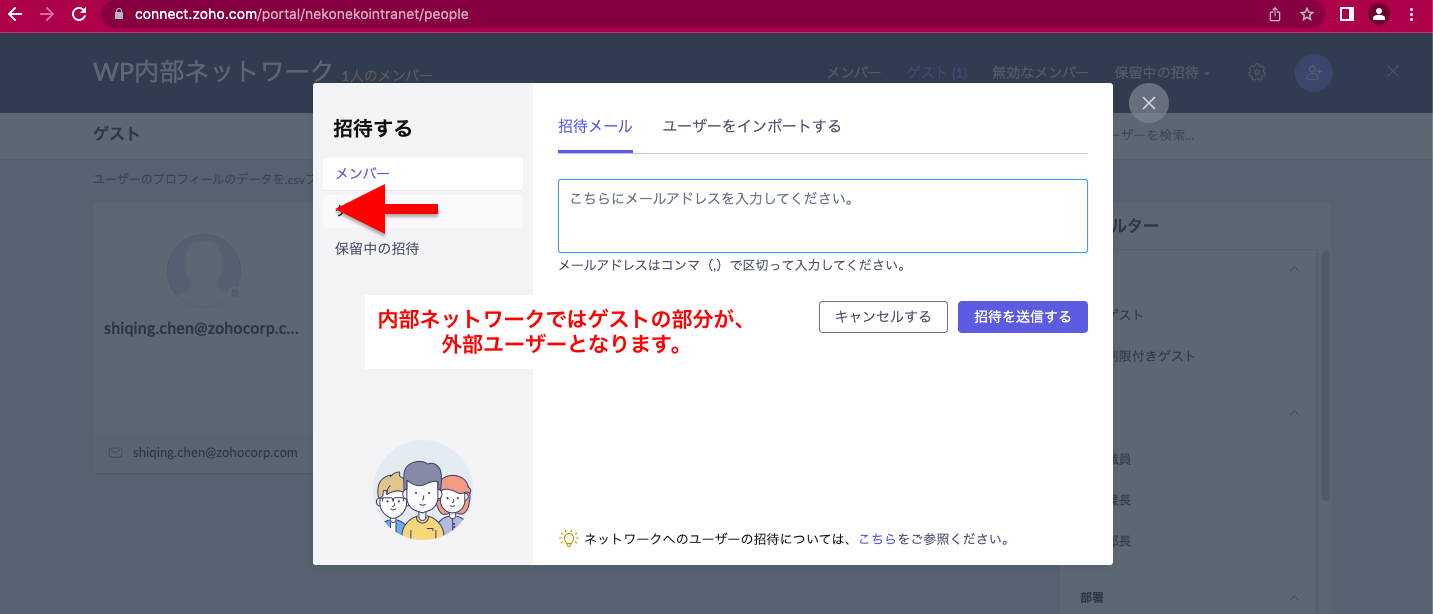The width and height of the screenshot is (1433, 614).
Task: Close the invite dialog with round X
Action: click(1148, 103)
